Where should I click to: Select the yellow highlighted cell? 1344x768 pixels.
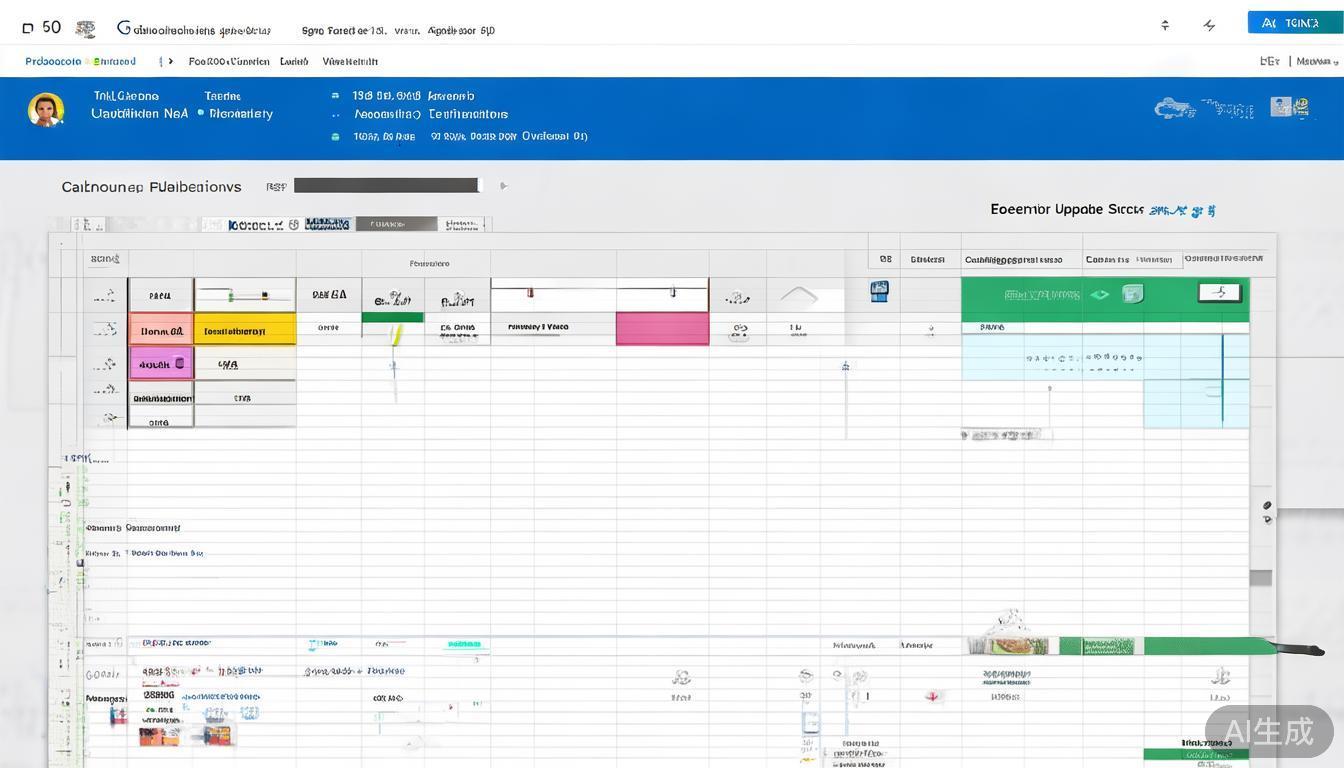(x=244, y=330)
